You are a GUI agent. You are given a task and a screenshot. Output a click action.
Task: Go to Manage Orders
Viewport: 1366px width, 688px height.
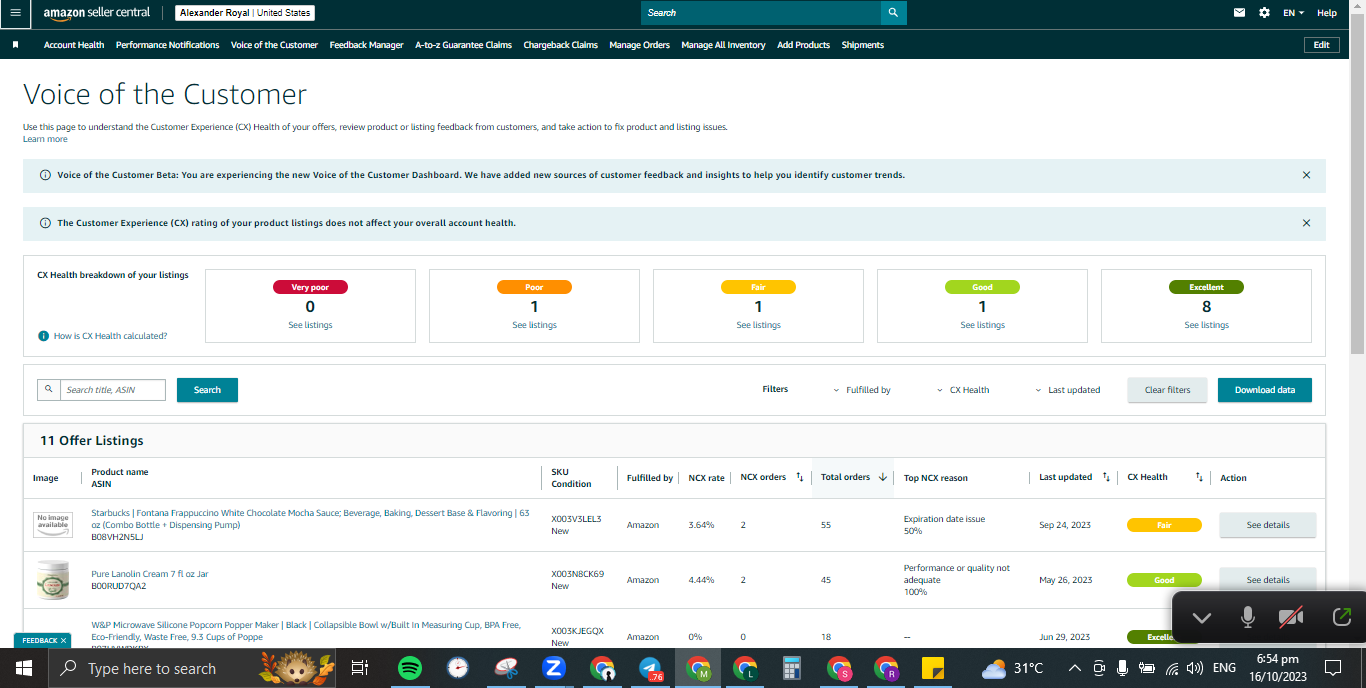coord(640,45)
